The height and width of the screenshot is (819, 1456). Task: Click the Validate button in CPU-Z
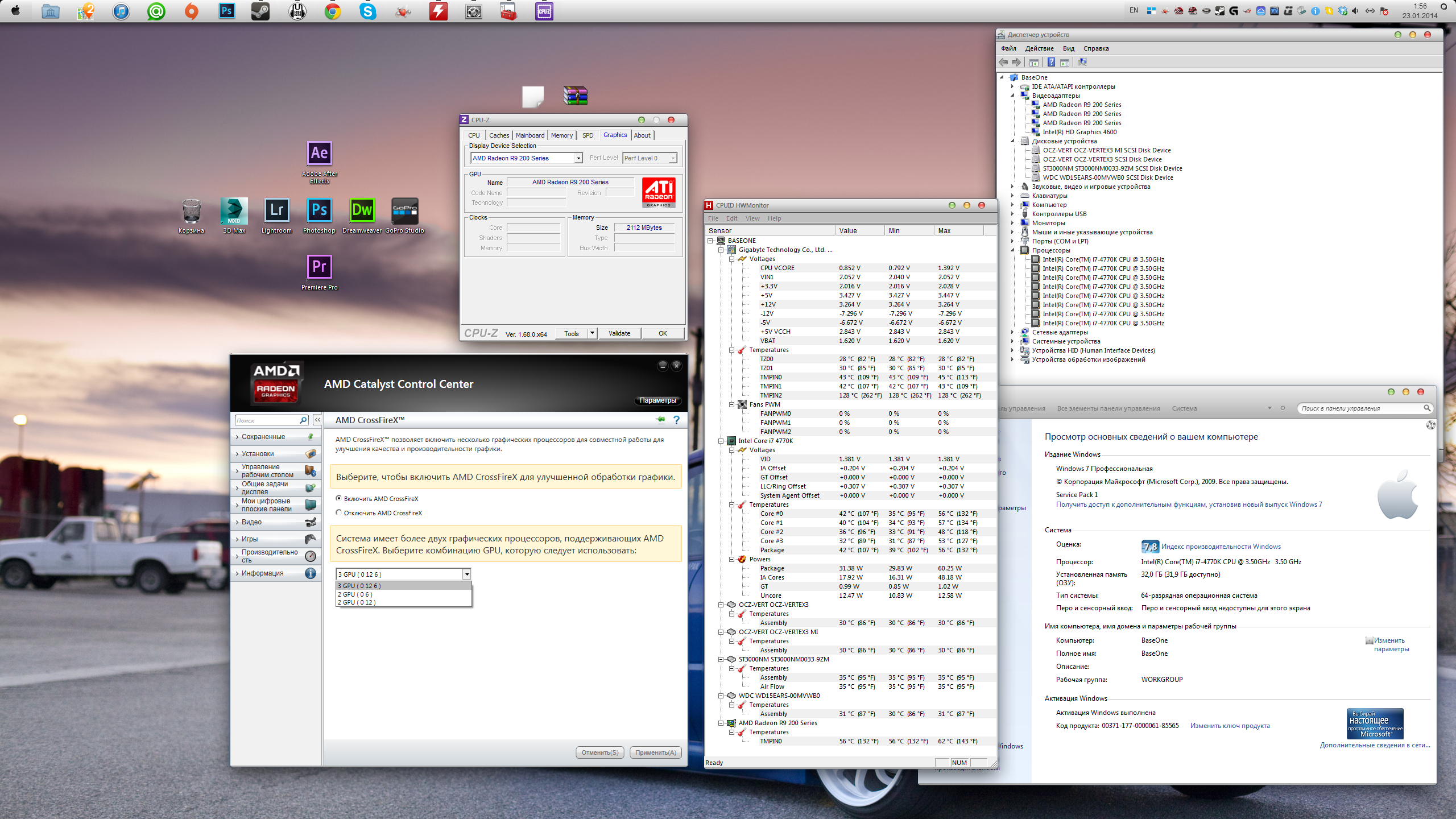[x=619, y=333]
